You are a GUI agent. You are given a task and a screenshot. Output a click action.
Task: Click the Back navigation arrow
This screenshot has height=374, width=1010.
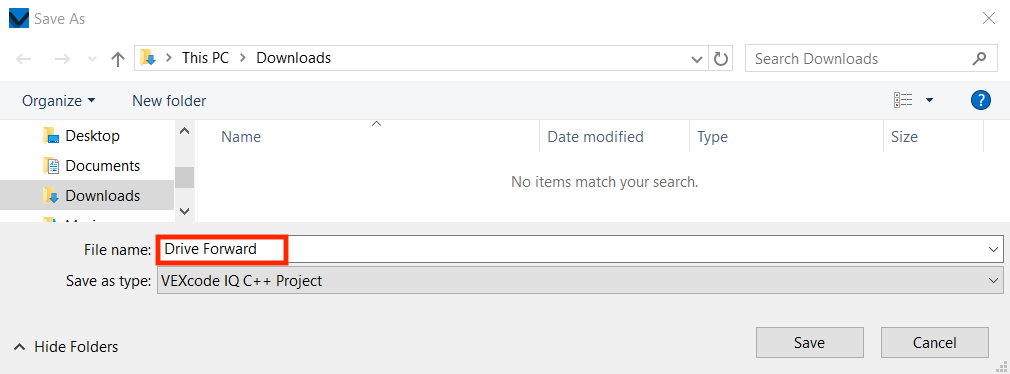[x=24, y=59]
